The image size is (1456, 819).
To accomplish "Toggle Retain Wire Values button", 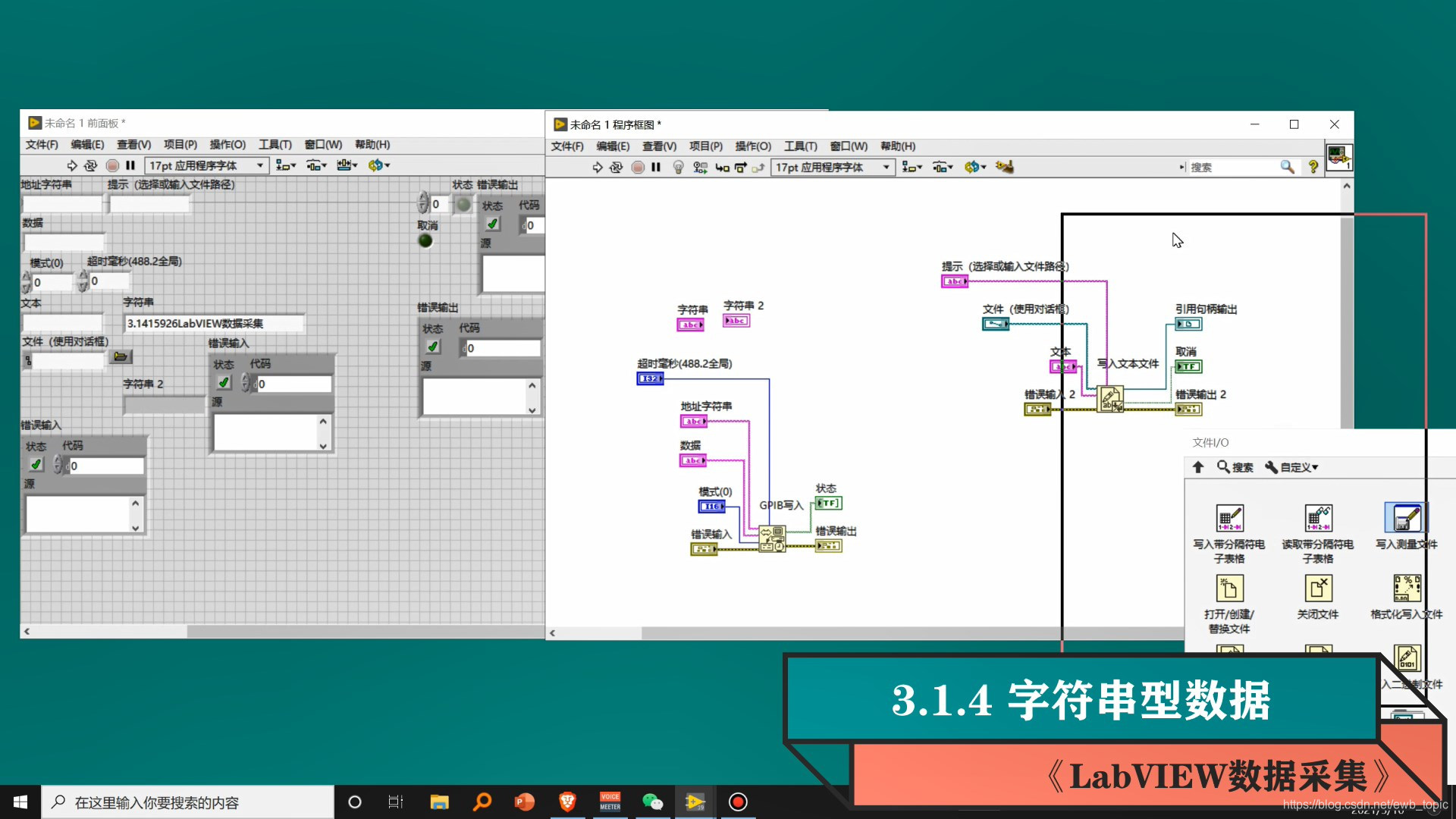I will (x=700, y=168).
